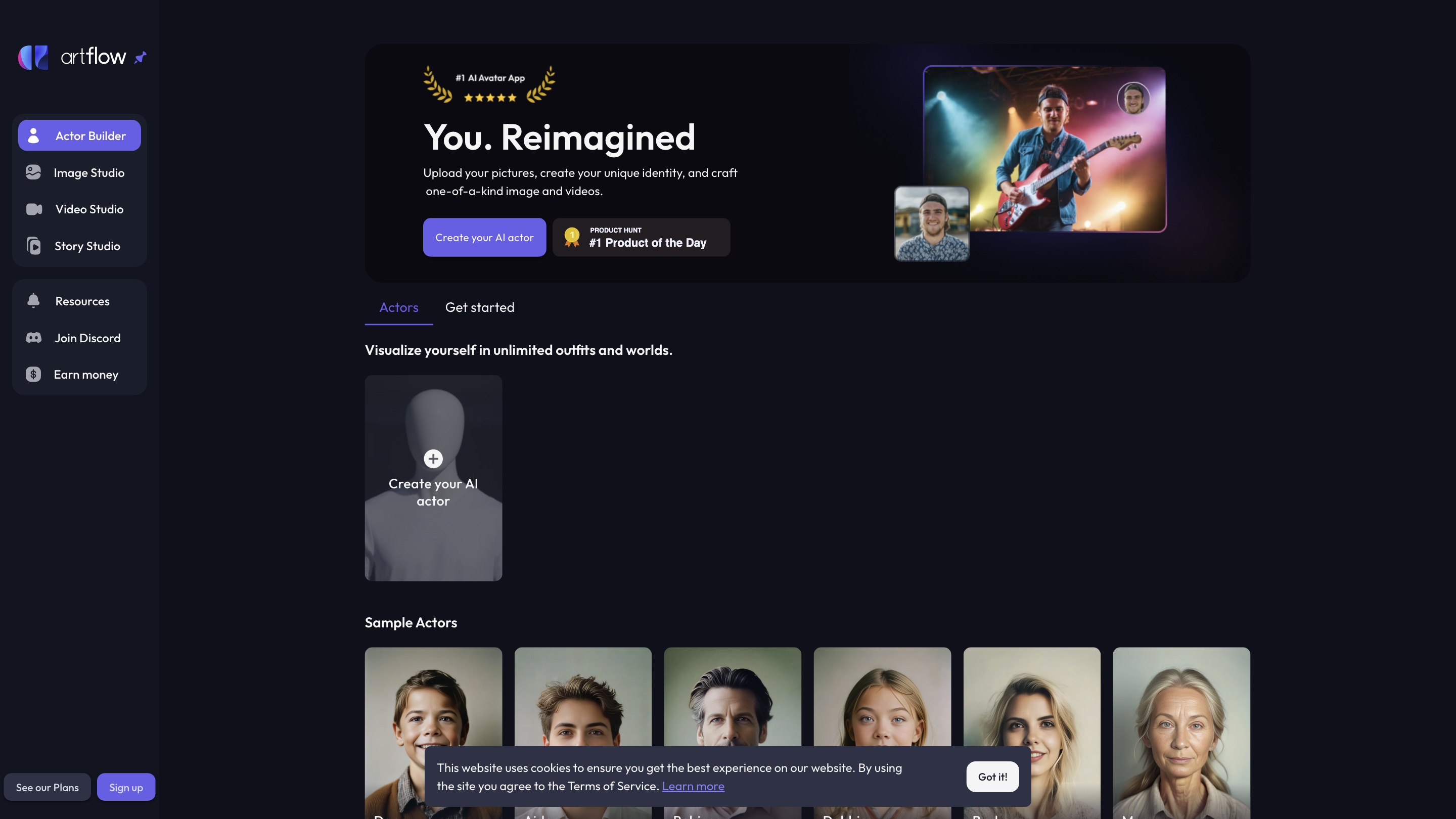The width and height of the screenshot is (1456, 819).
Task: Switch to the Get started tab
Action: click(480, 307)
